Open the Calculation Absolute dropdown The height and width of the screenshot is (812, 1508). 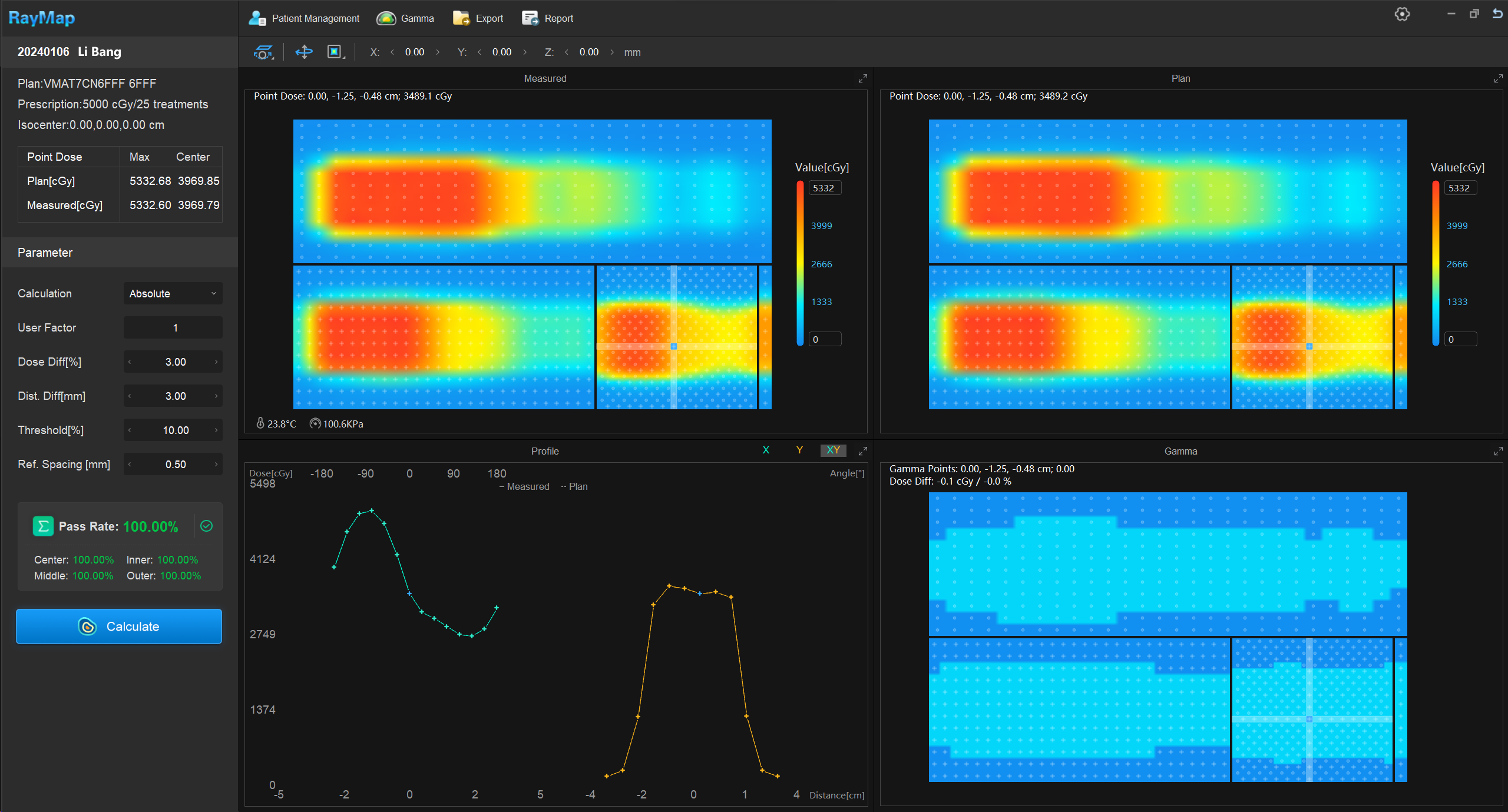[x=173, y=294]
